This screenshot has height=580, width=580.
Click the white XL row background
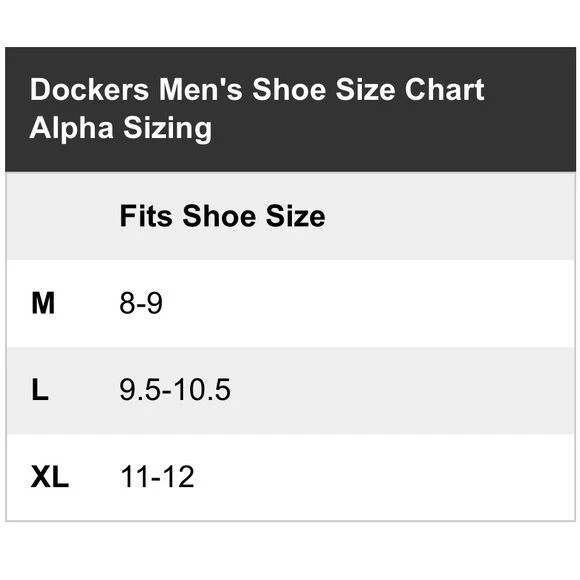tap(290, 477)
